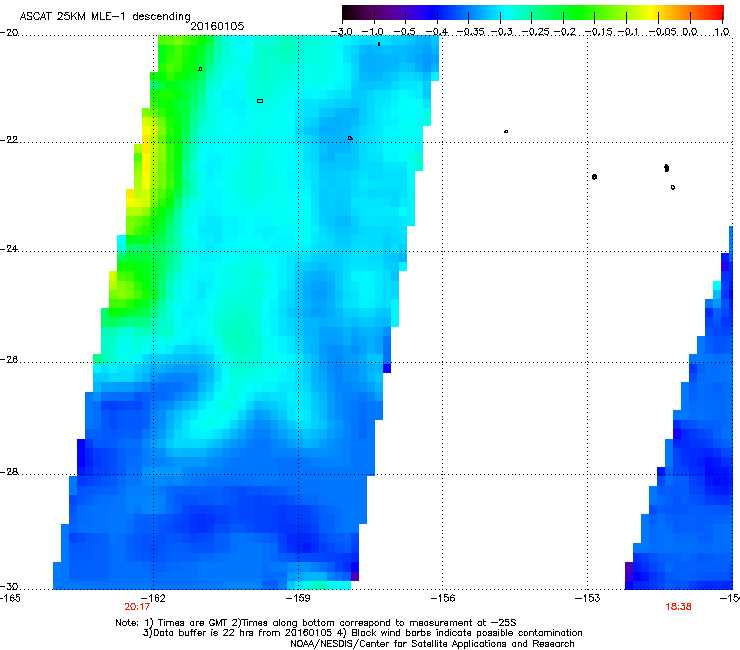Click the -0.1 colorbar label
The image size is (740, 650).
coord(628,32)
